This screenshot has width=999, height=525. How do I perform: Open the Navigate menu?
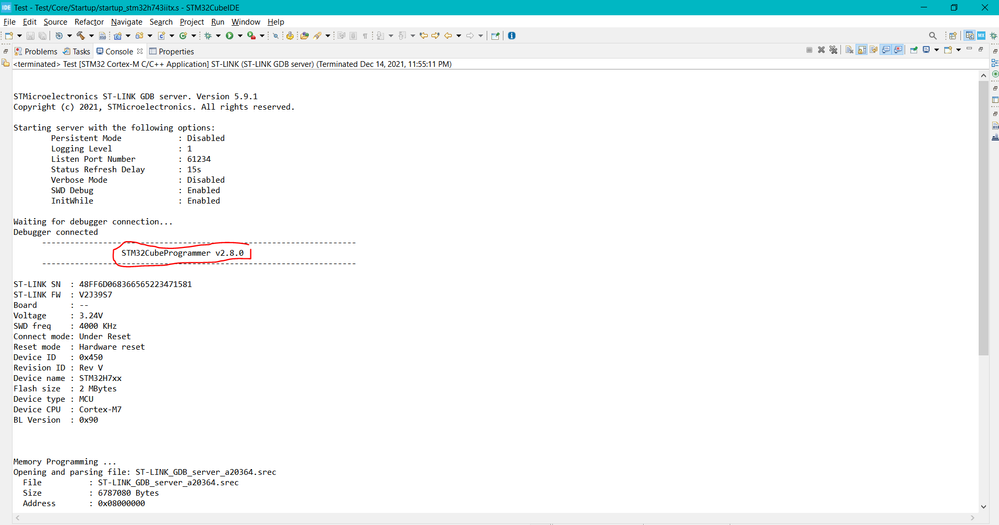click(127, 22)
